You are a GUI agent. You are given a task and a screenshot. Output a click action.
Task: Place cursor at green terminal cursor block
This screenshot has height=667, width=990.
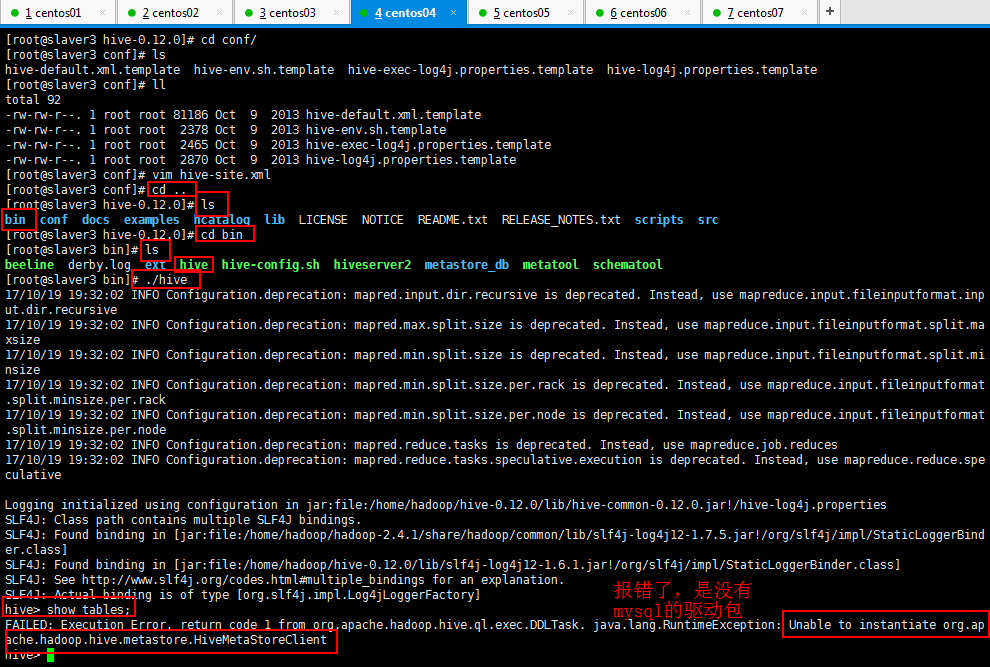click(x=51, y=656)
